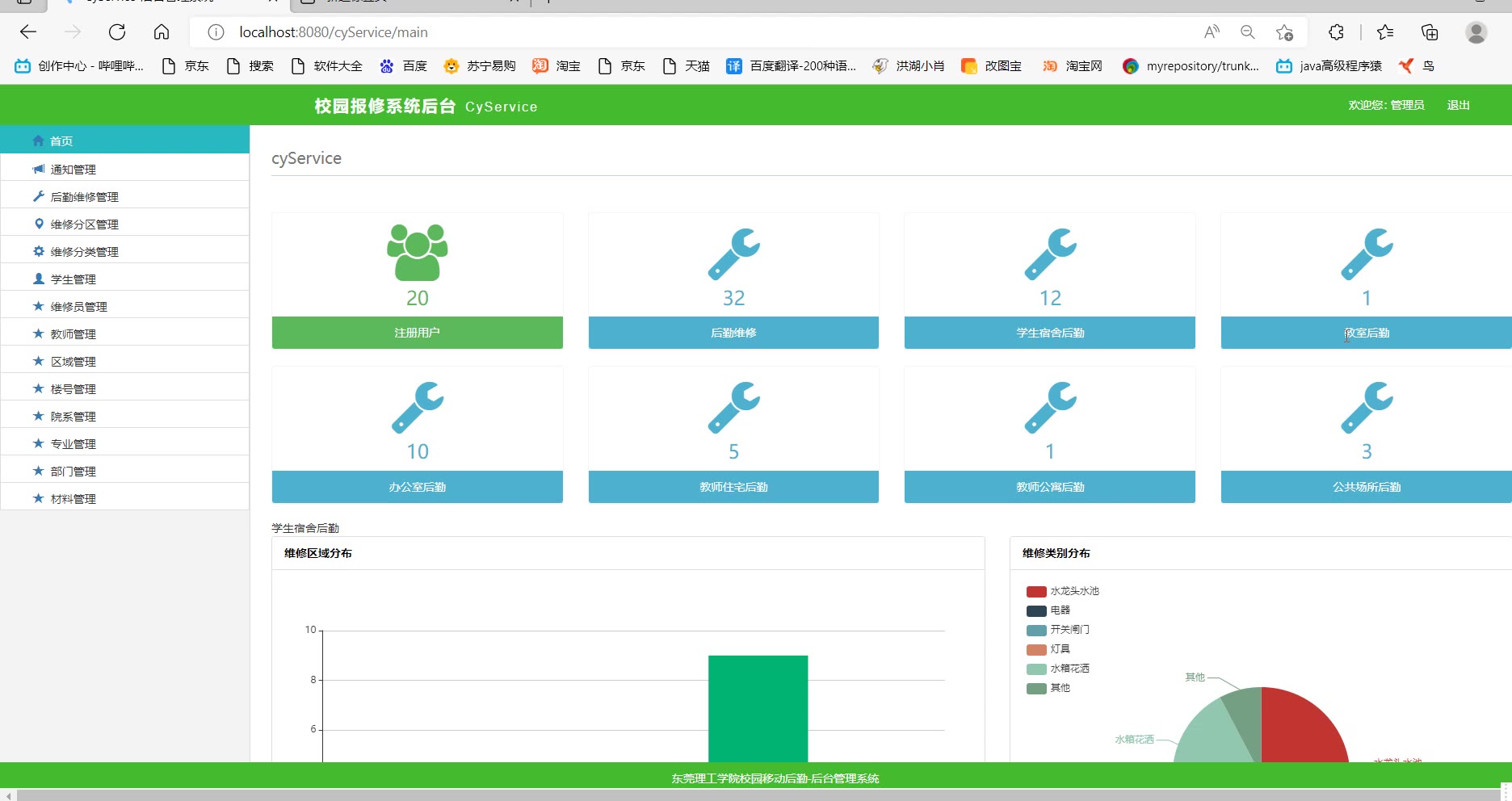Open 首页 in the sidebar
Screen dimensions: 1512x801
[125, 140]
